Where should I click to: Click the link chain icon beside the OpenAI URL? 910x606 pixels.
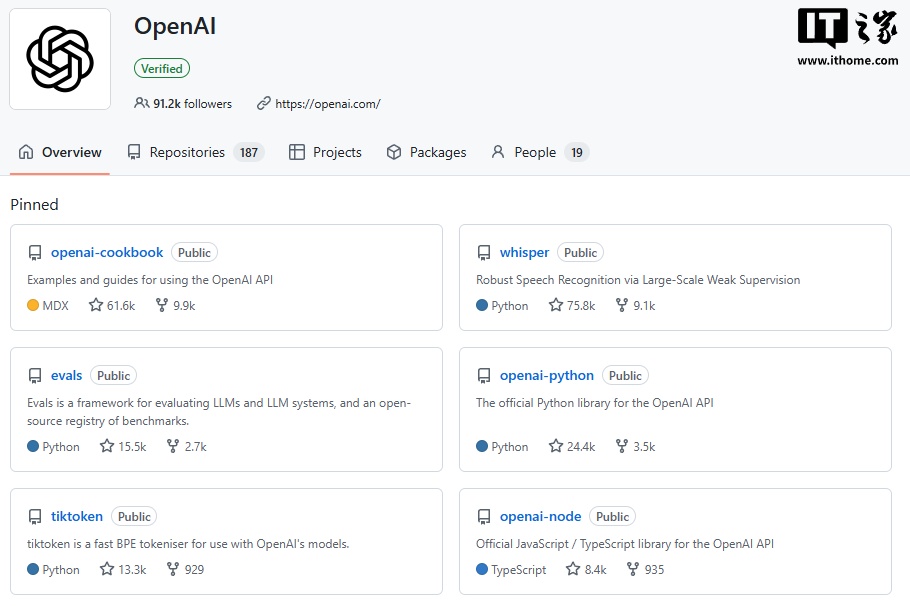pyautogui.click(x=263, y=103)
